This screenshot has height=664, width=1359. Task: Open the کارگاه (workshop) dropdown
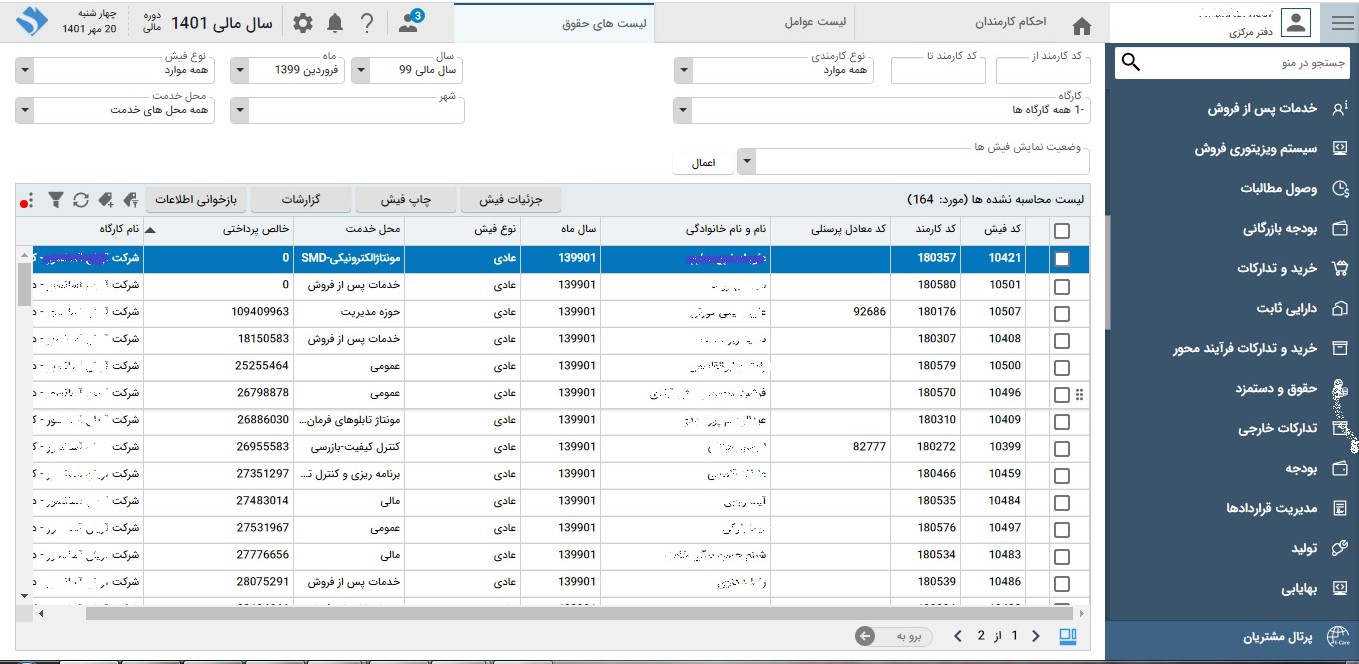(681, 110)
